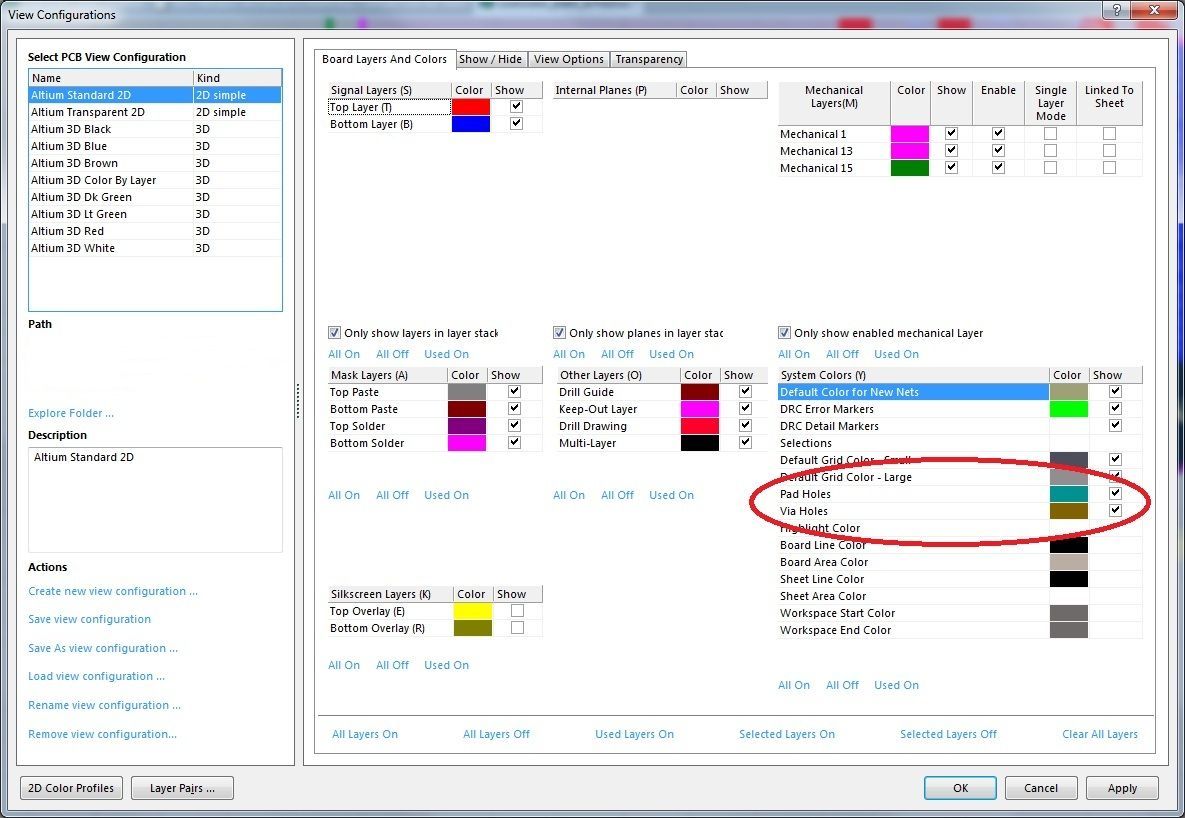Viewport: 1185px width, 818px height.
Task: Open the Transparency tab
Action: click(x=648, y=59)
